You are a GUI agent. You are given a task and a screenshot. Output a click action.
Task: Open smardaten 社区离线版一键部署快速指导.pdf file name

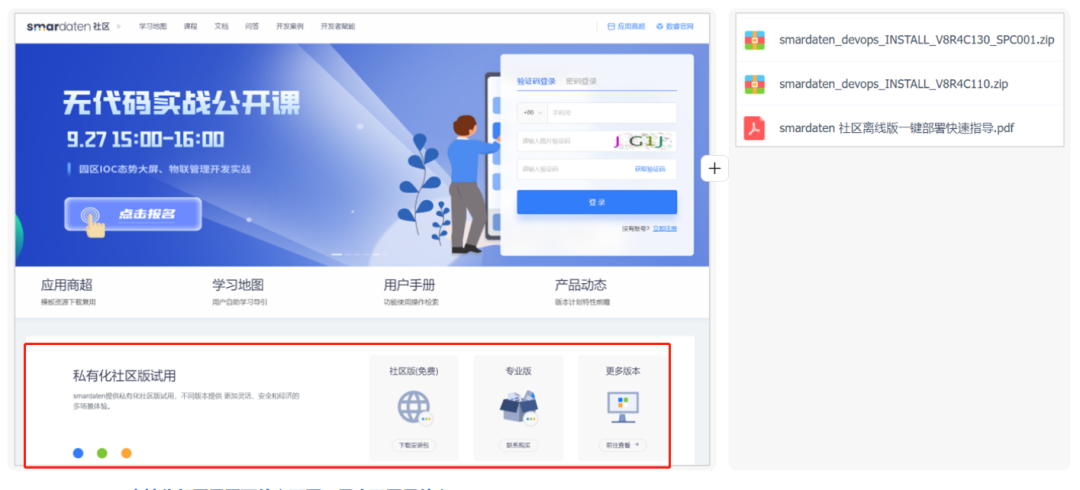pyautogui.click(x=896, y=128)
